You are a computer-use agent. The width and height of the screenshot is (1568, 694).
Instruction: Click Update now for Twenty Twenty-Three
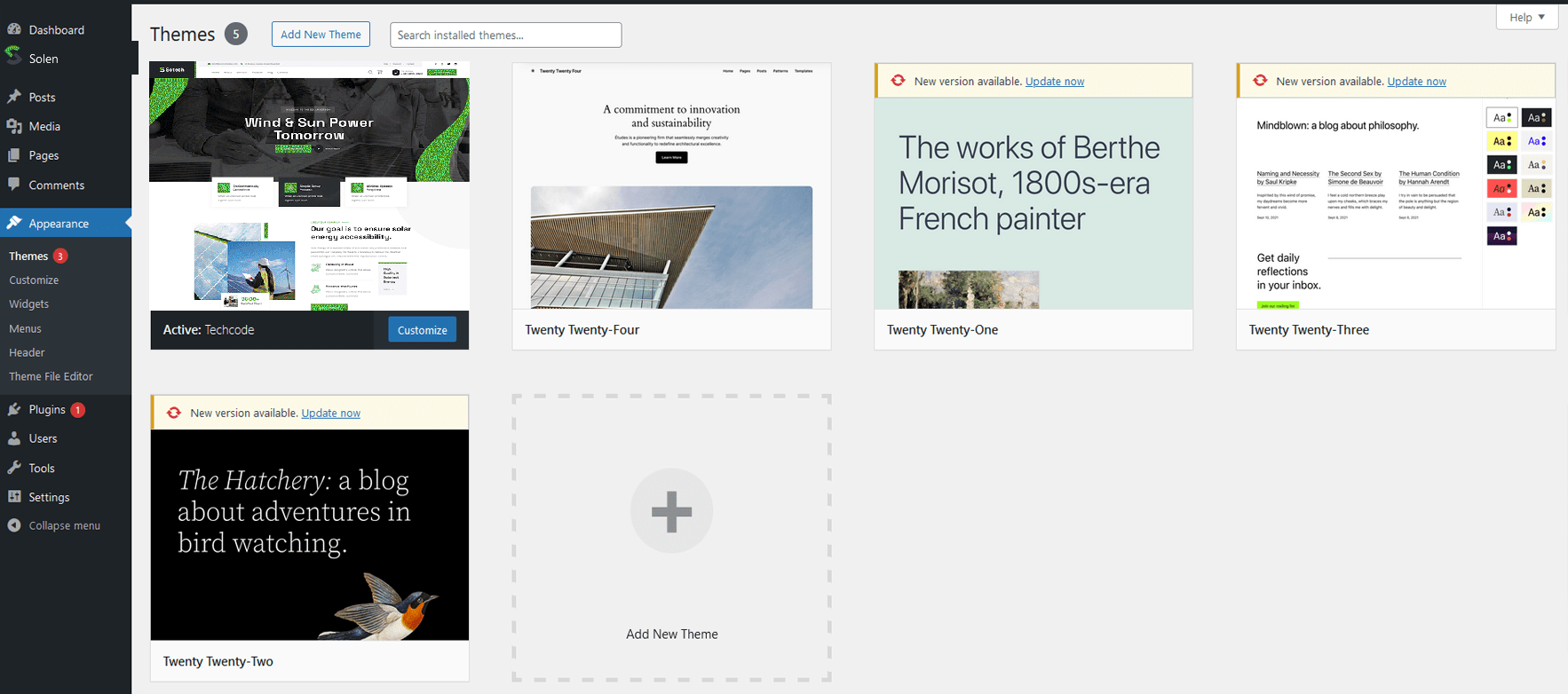point(1416,81)
